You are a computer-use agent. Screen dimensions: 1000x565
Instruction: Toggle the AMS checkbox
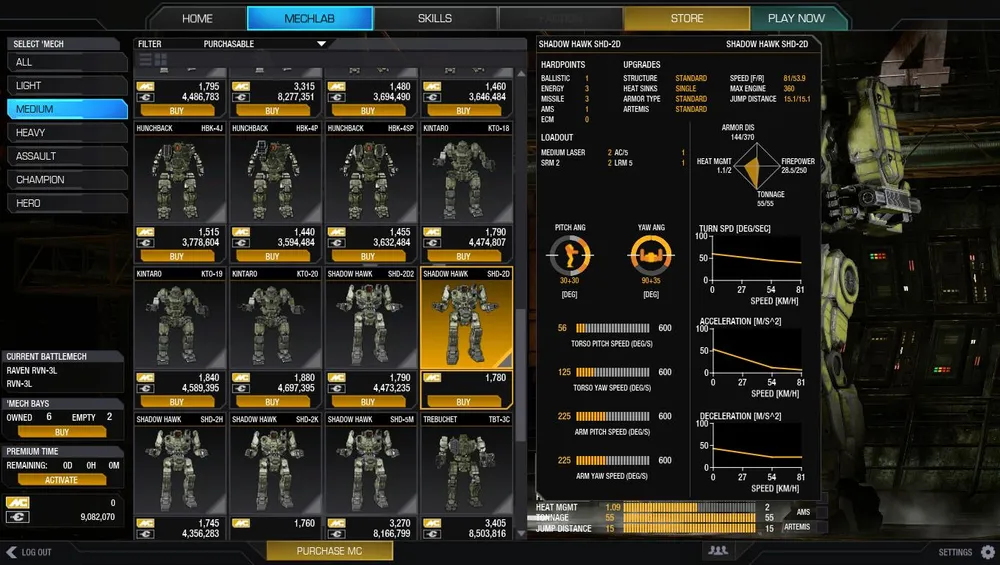click(822, 512)
